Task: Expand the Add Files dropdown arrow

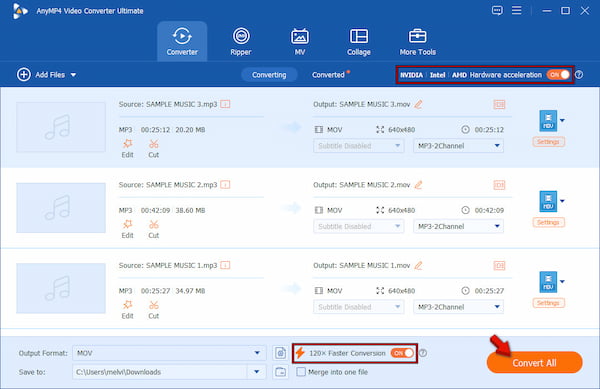Action: pyautogui.click(x=73, y=75)
